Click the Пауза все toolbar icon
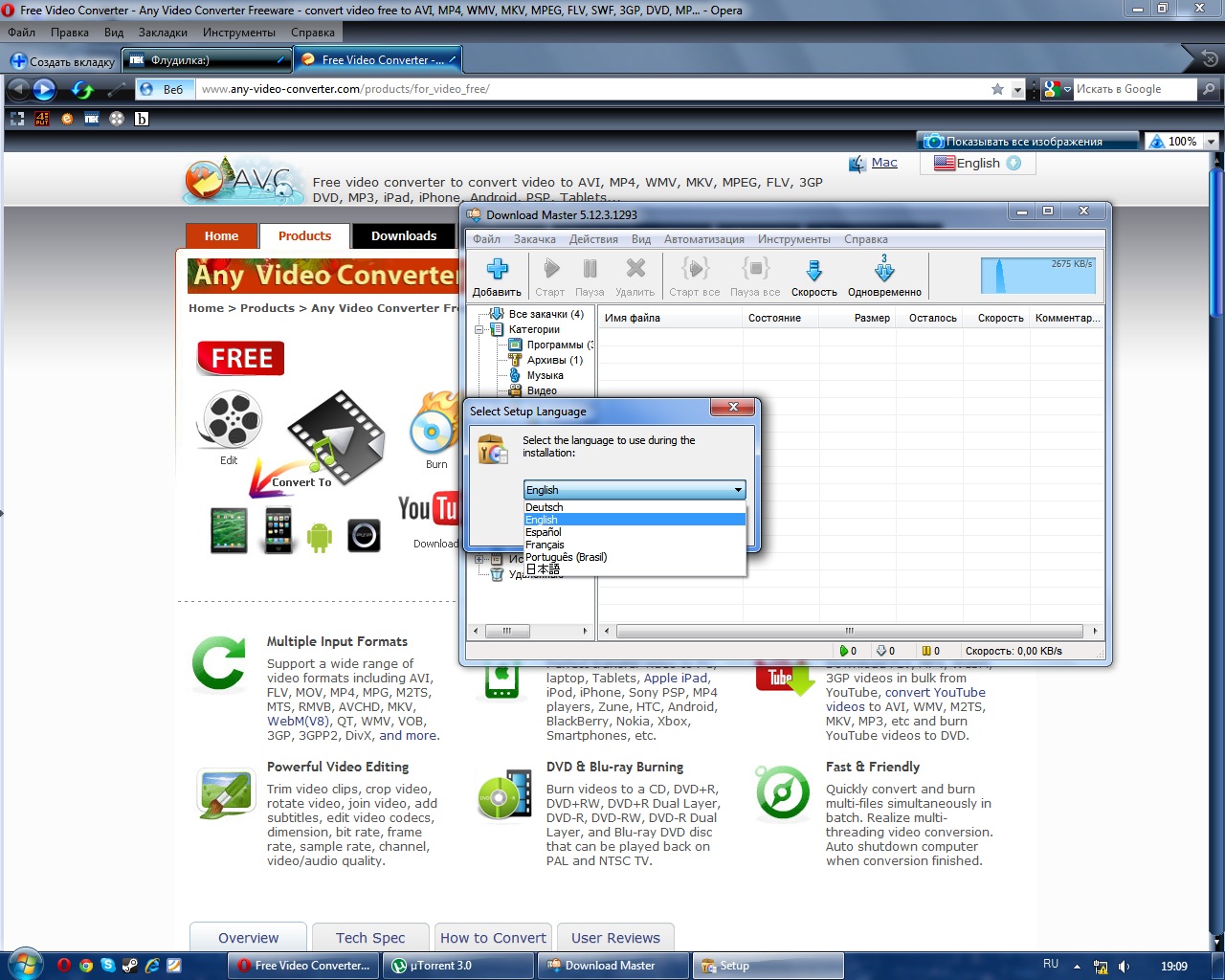 point(755,268)
